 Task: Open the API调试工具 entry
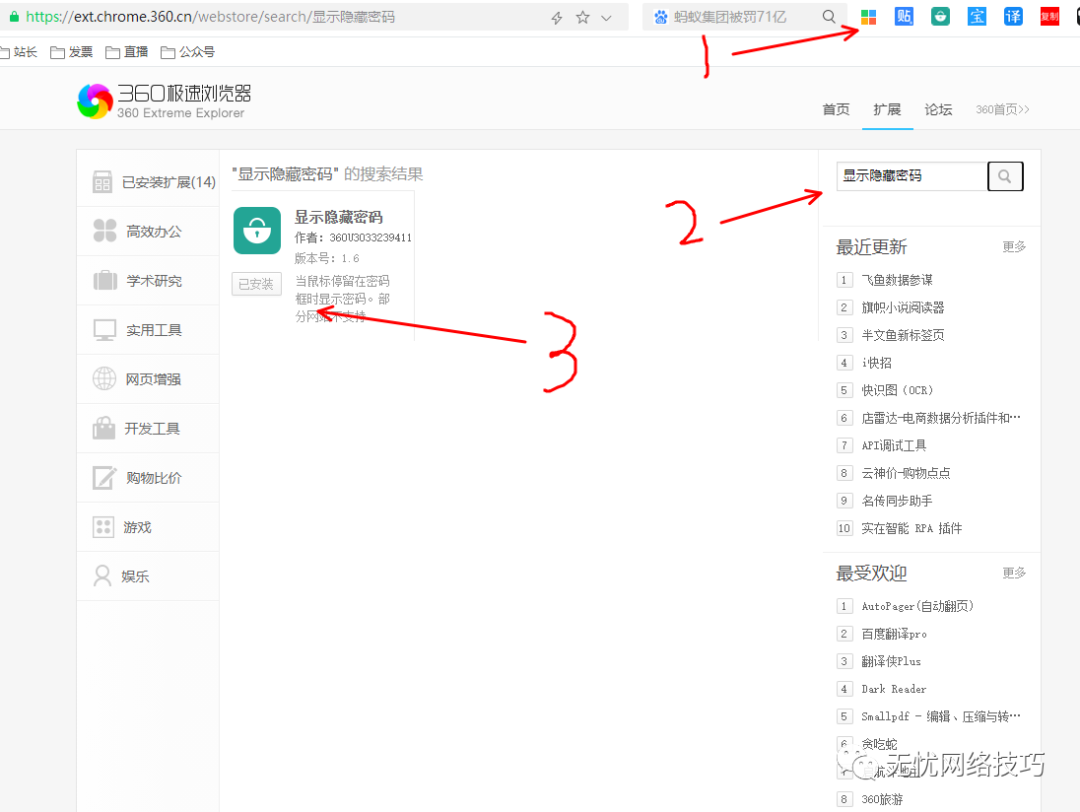click(894, 446)
